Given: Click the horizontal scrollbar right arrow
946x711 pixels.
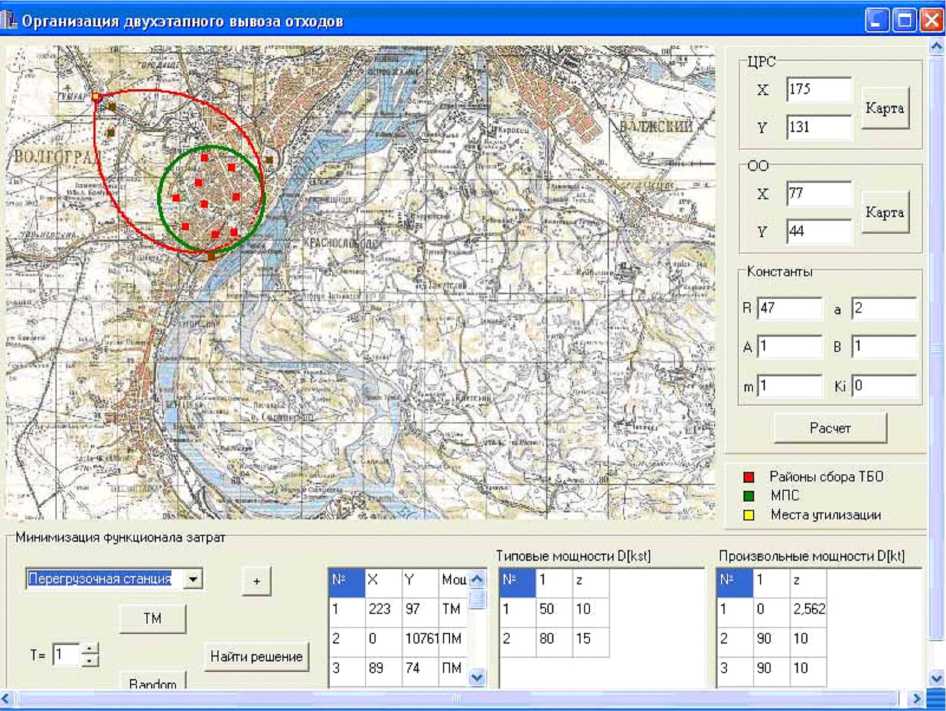Looking at the screenshot, I should (917, 699).
